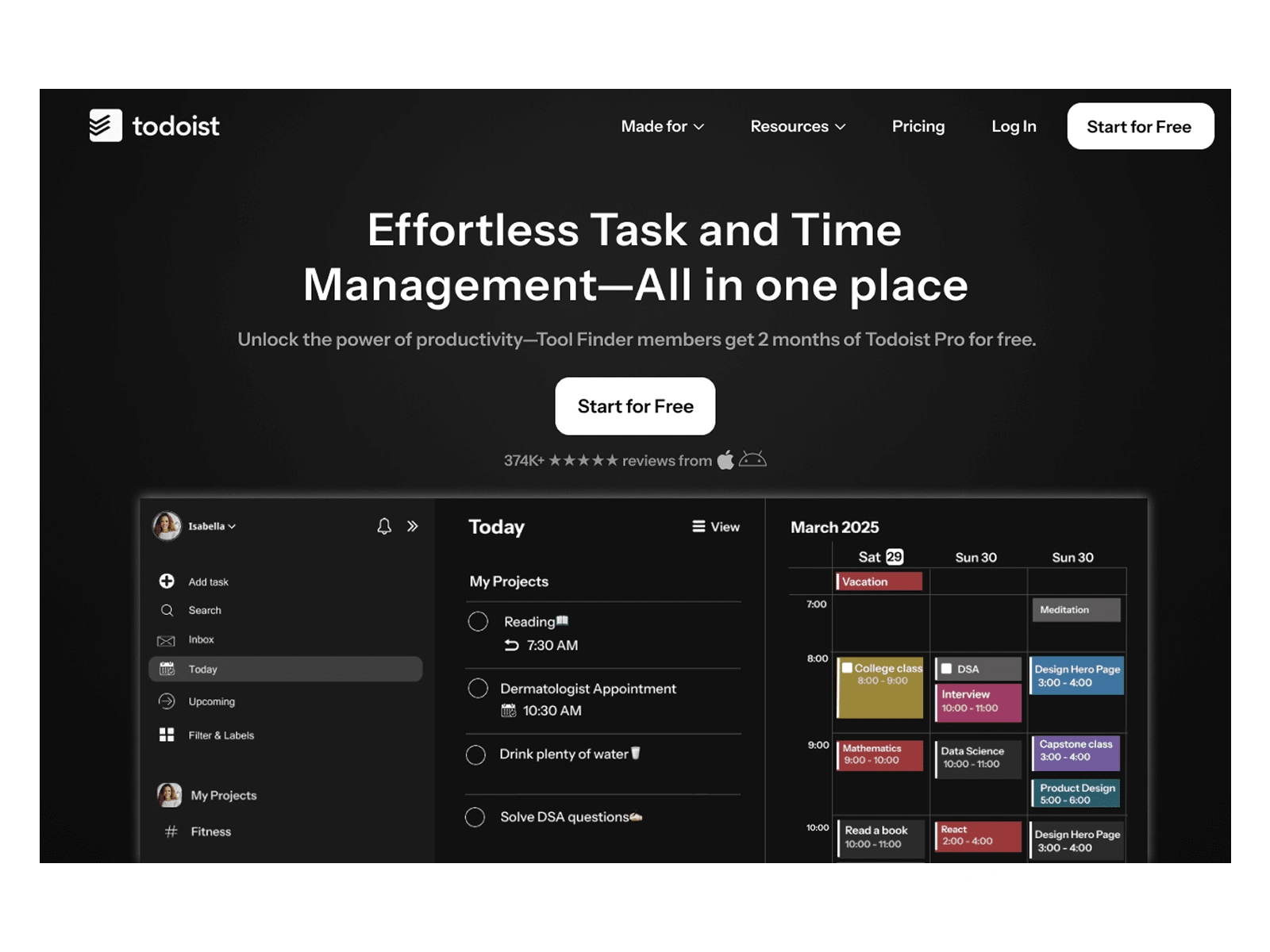The image size is (1270, 952).
Task: Check off the Dermatologist Appointment task
Action: coord(478,688)
